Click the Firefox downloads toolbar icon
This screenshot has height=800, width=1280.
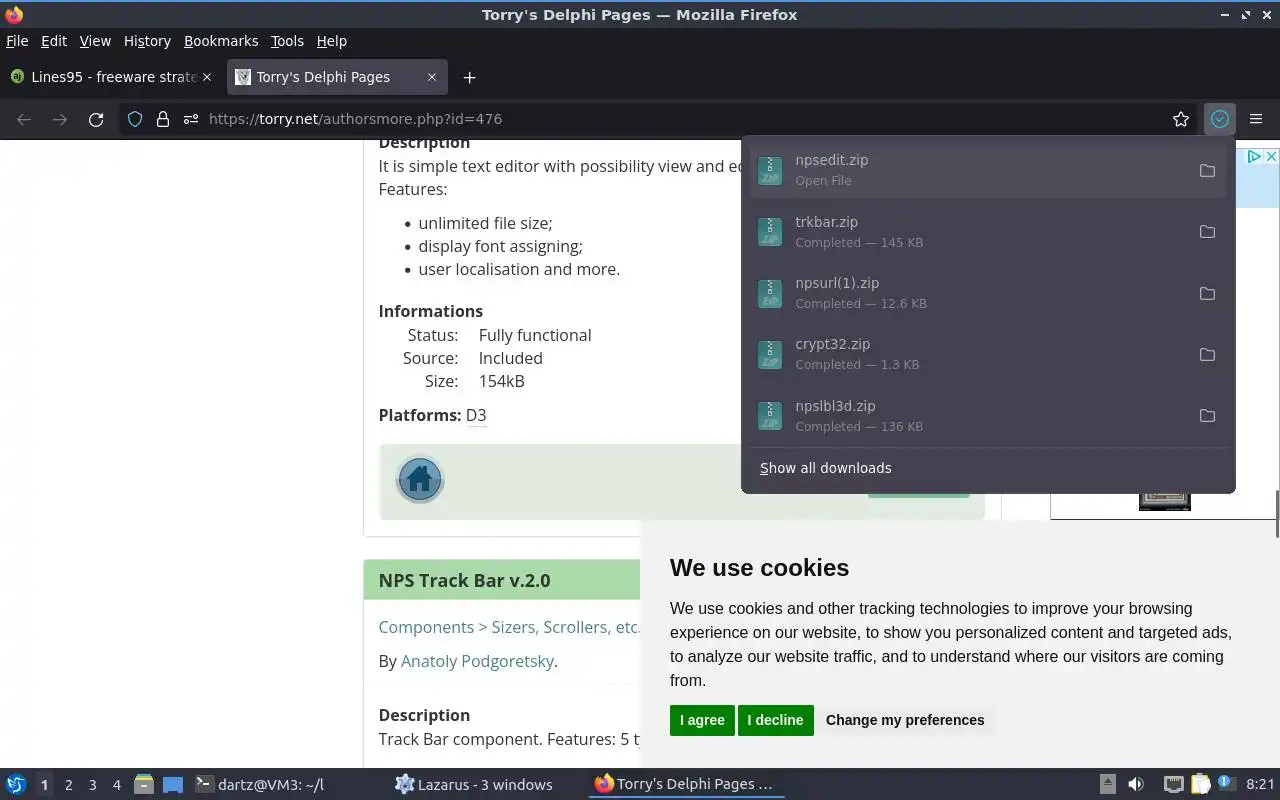pos(1219,119)
